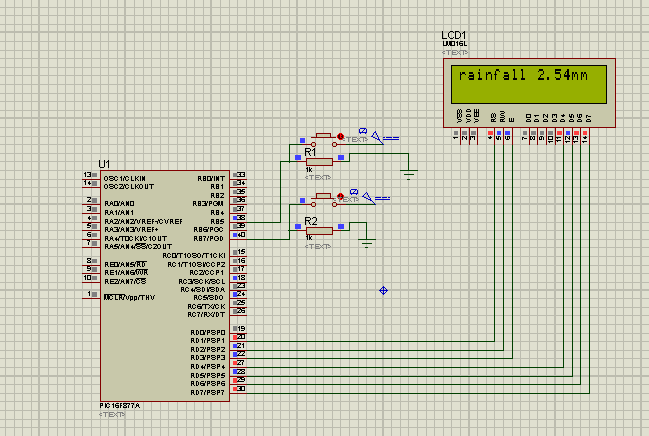Click the RA0/AN0 pin label
Viewport: 649px width, 436px height.
[x=119, y=204]
